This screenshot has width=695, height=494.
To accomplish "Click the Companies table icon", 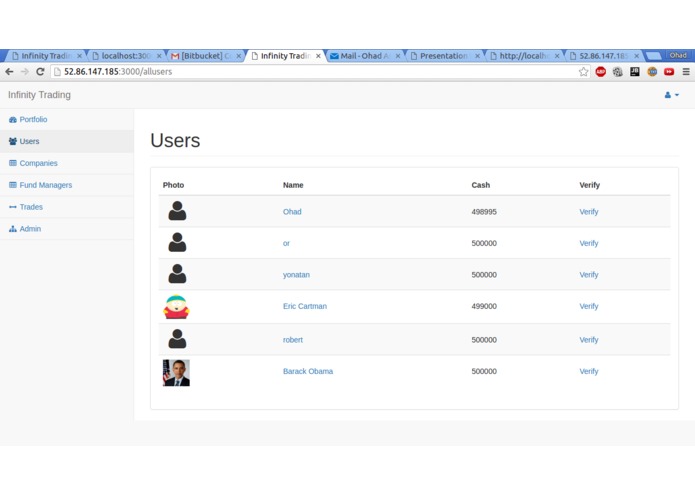I will point(13,163).
